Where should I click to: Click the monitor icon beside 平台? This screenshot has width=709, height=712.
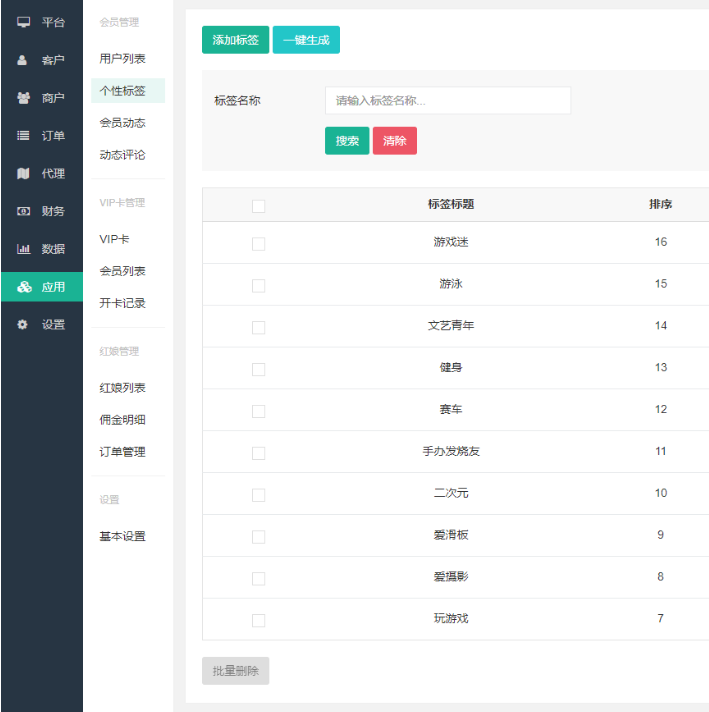click(x=23, y=22)
